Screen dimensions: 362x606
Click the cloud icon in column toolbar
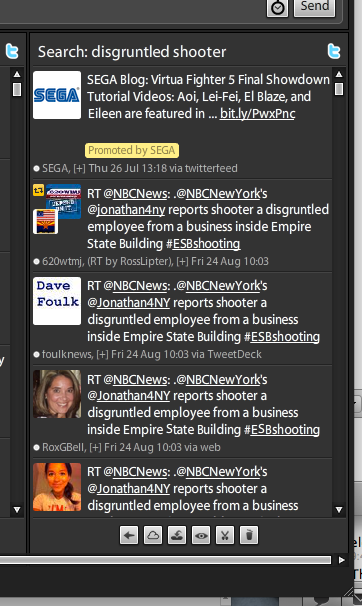tap(153, 535)
